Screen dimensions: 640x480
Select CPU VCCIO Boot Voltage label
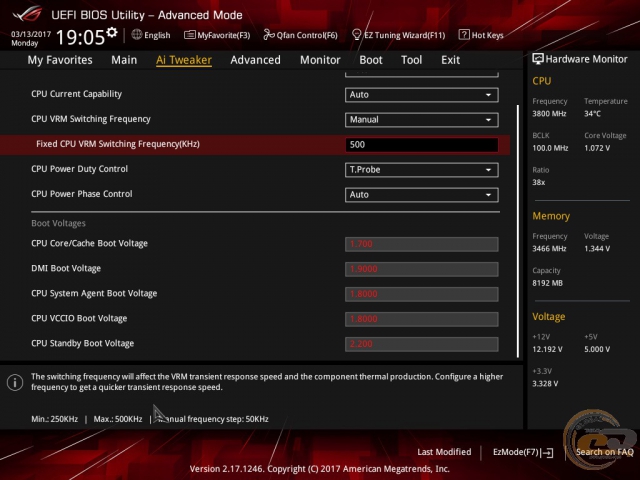(79, 318)
